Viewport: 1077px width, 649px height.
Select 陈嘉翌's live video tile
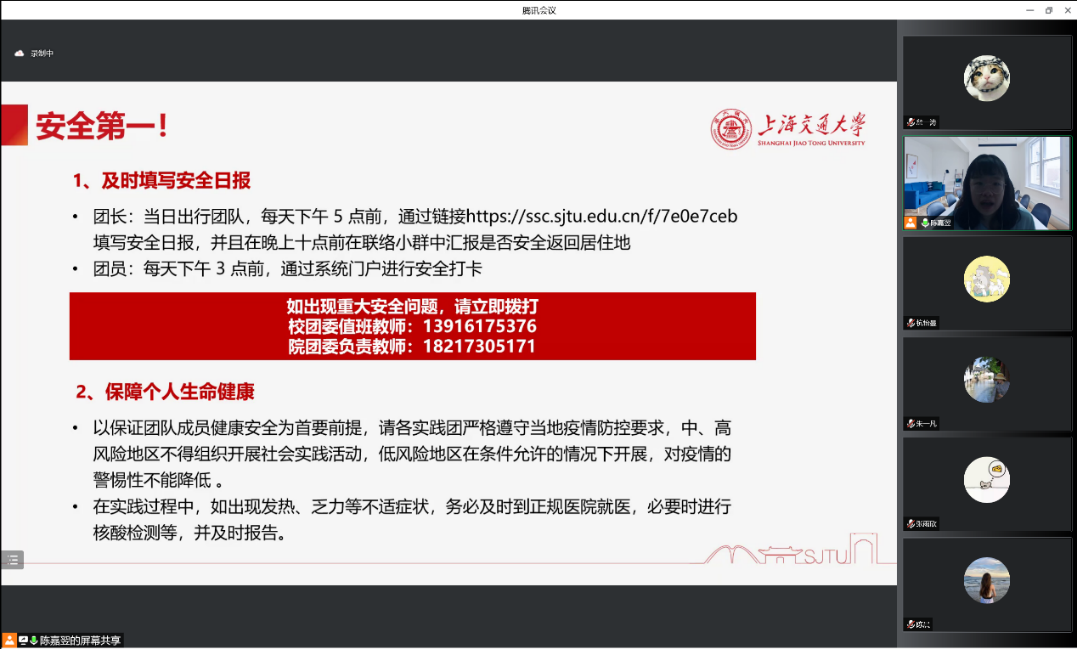[986, 180]
